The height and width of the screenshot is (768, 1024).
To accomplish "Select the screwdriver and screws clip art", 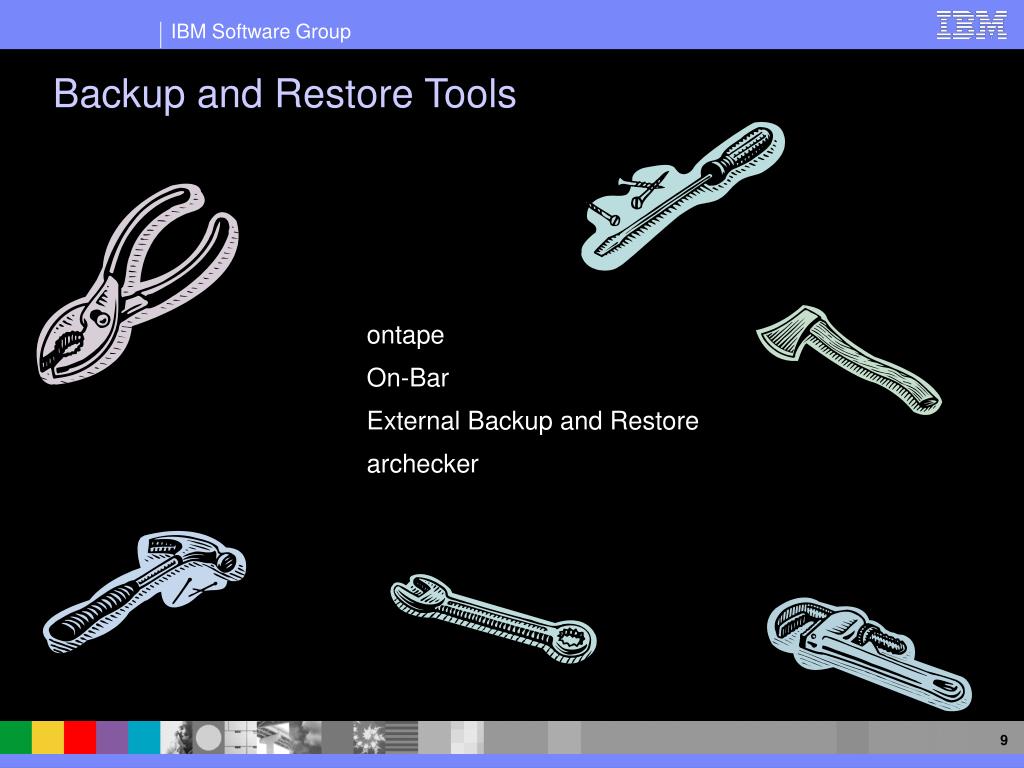I will click(682, 196).
